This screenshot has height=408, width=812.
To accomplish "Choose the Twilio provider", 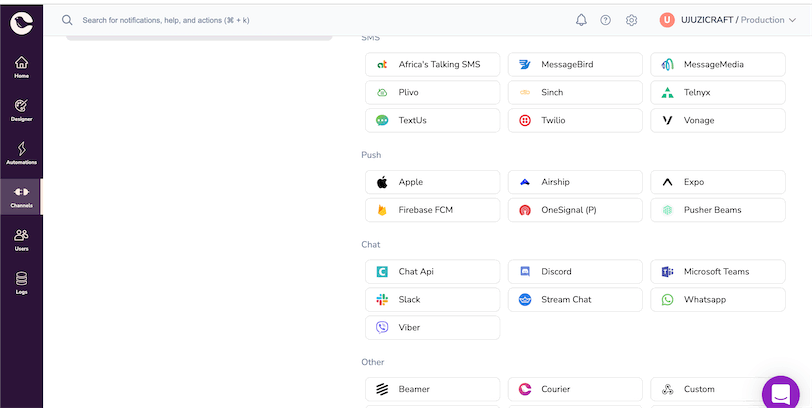I will (x=575, y=120).
